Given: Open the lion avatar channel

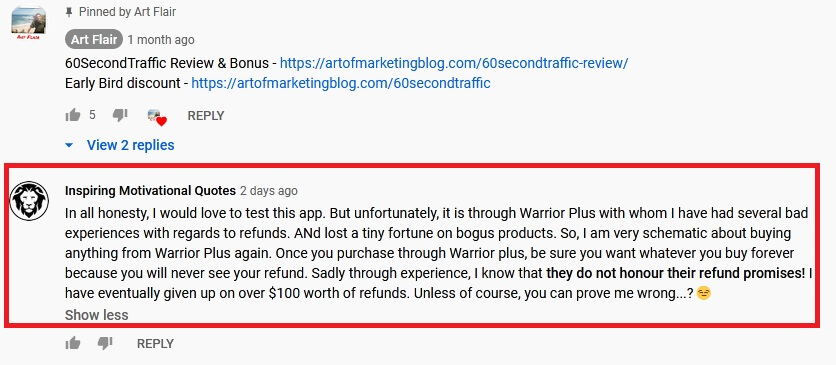Looking at the screenshot, I should (x=29, y=201).
